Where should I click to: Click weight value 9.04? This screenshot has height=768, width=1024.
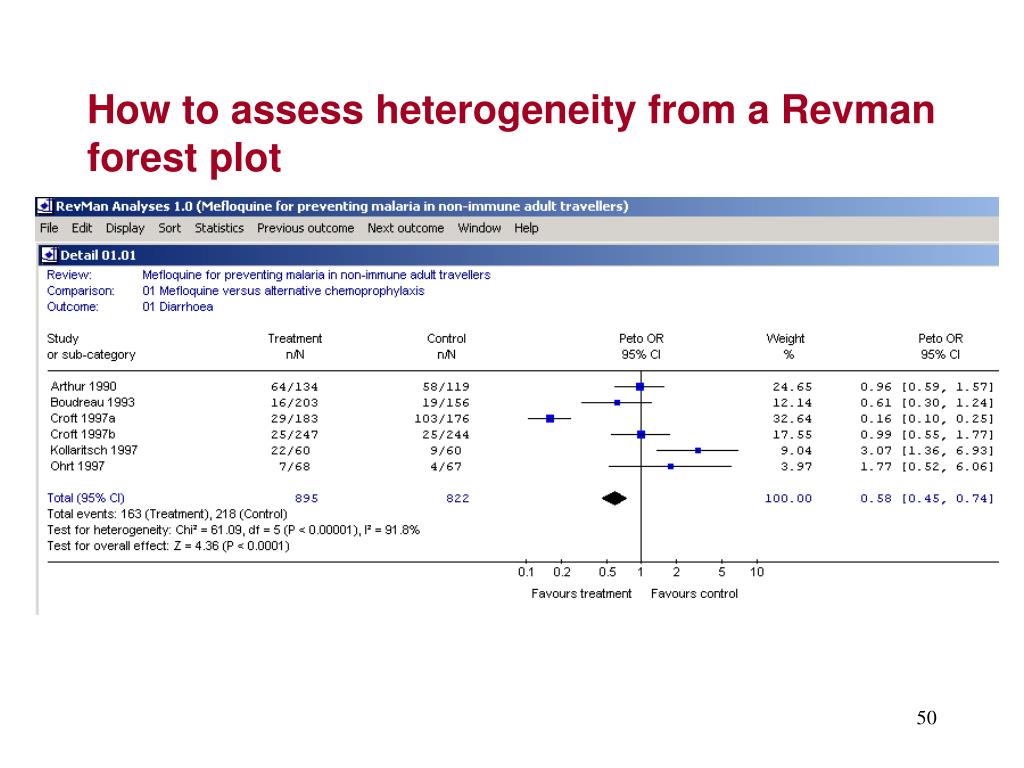796,451
